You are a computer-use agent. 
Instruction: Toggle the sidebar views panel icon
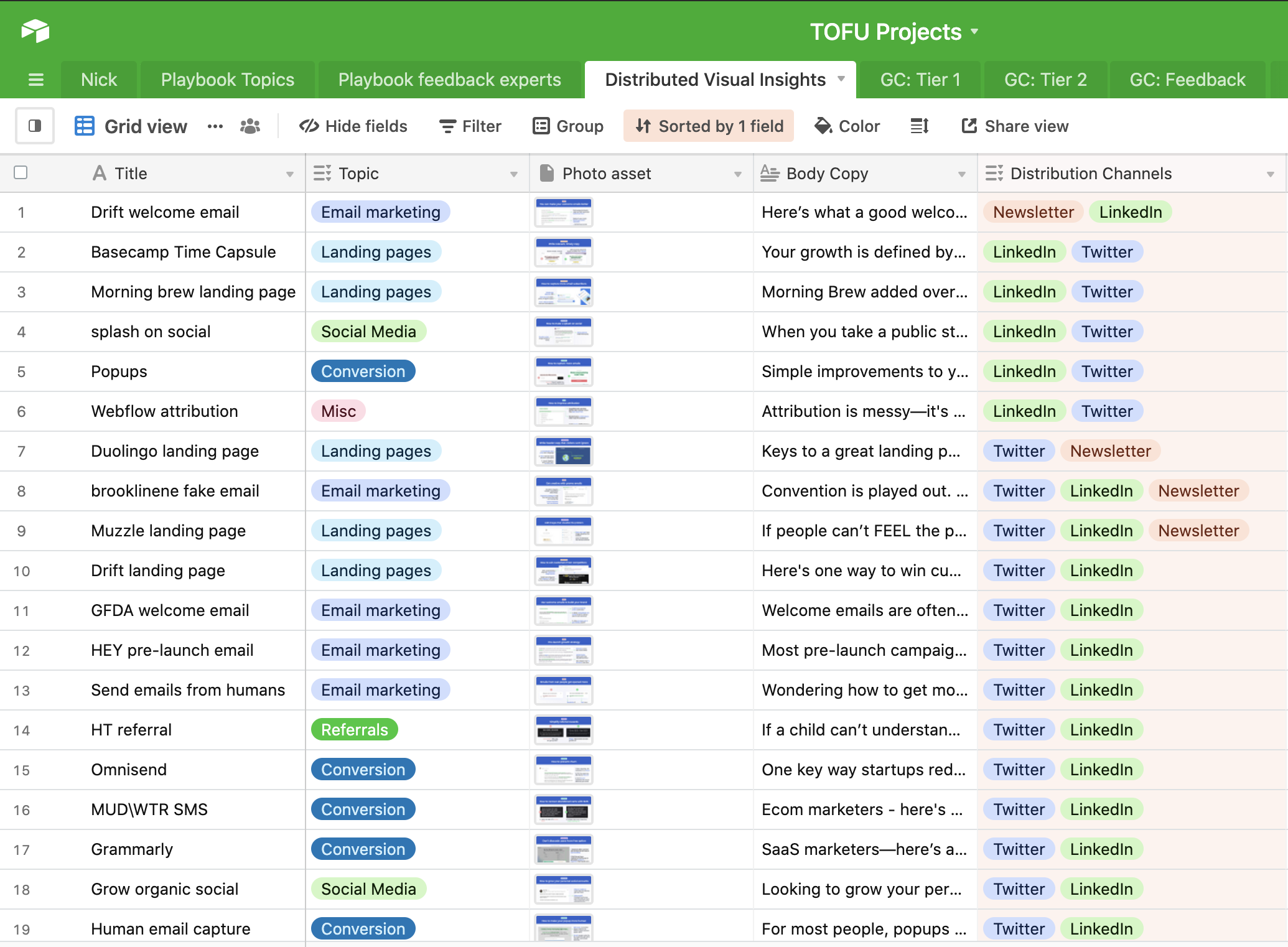click(x=35, y=126)
